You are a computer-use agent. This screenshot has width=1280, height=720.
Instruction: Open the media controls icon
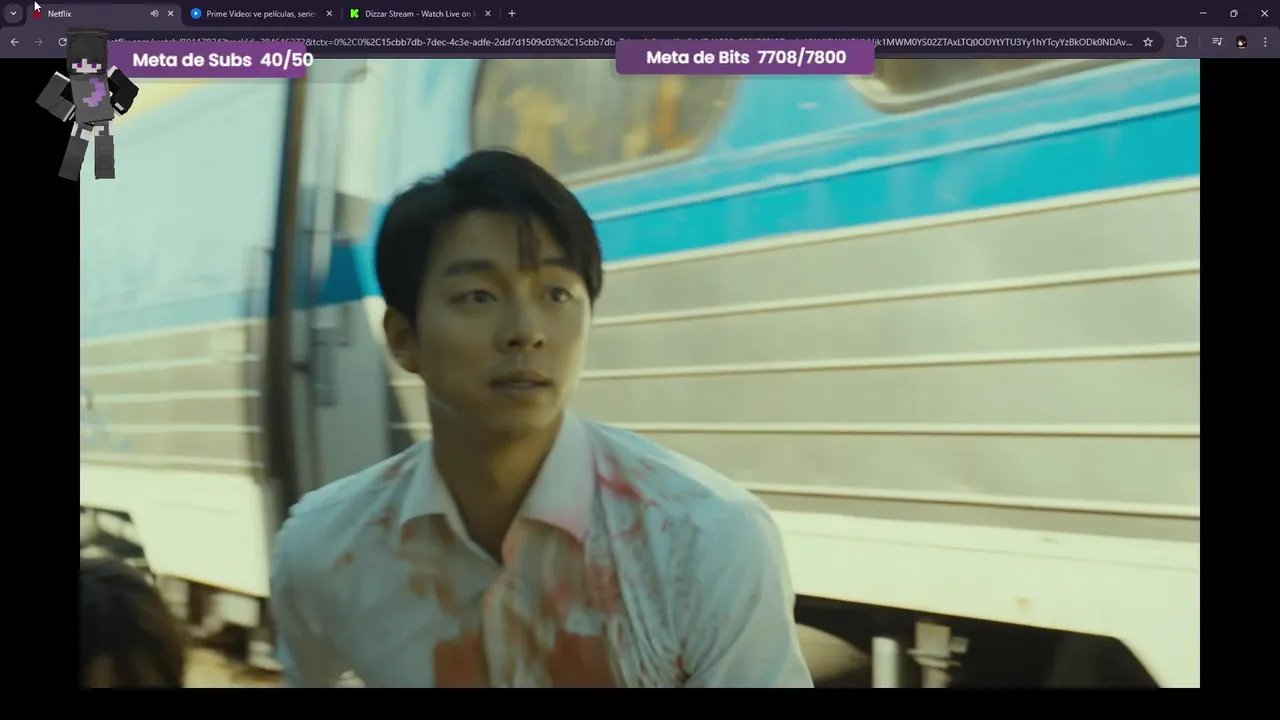1217,42
